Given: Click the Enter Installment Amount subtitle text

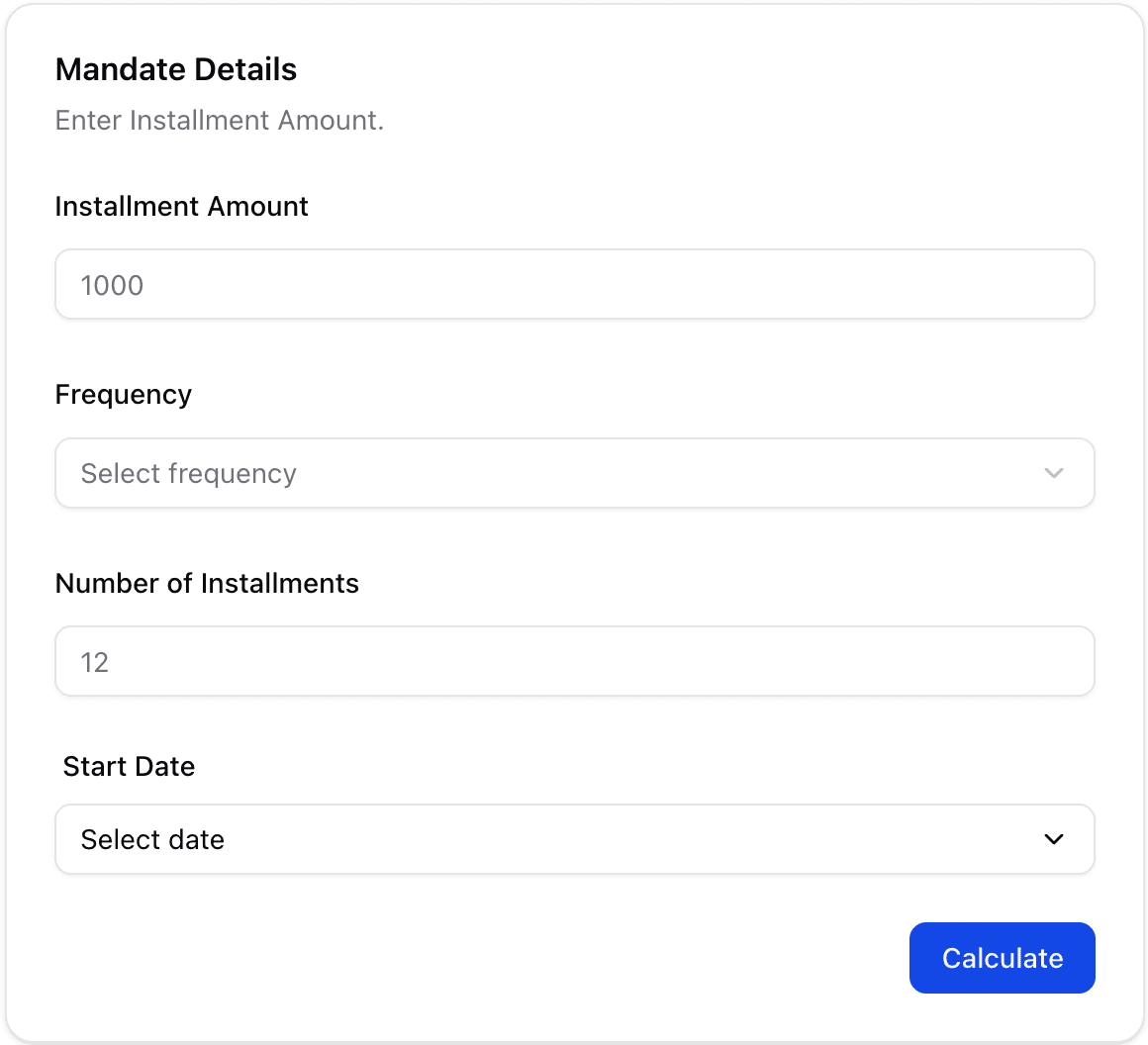Looking at the screenshot, I should [x=219, y=120].
